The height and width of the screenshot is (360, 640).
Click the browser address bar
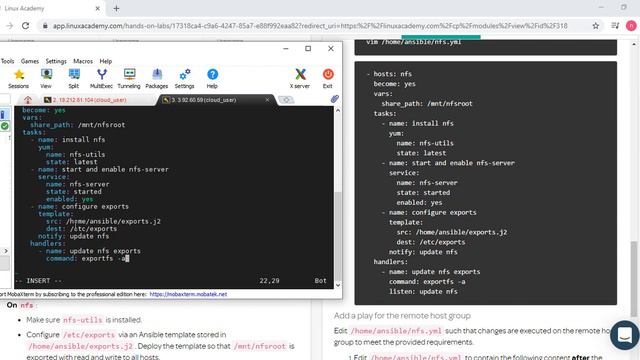click(x=310, y=26)
